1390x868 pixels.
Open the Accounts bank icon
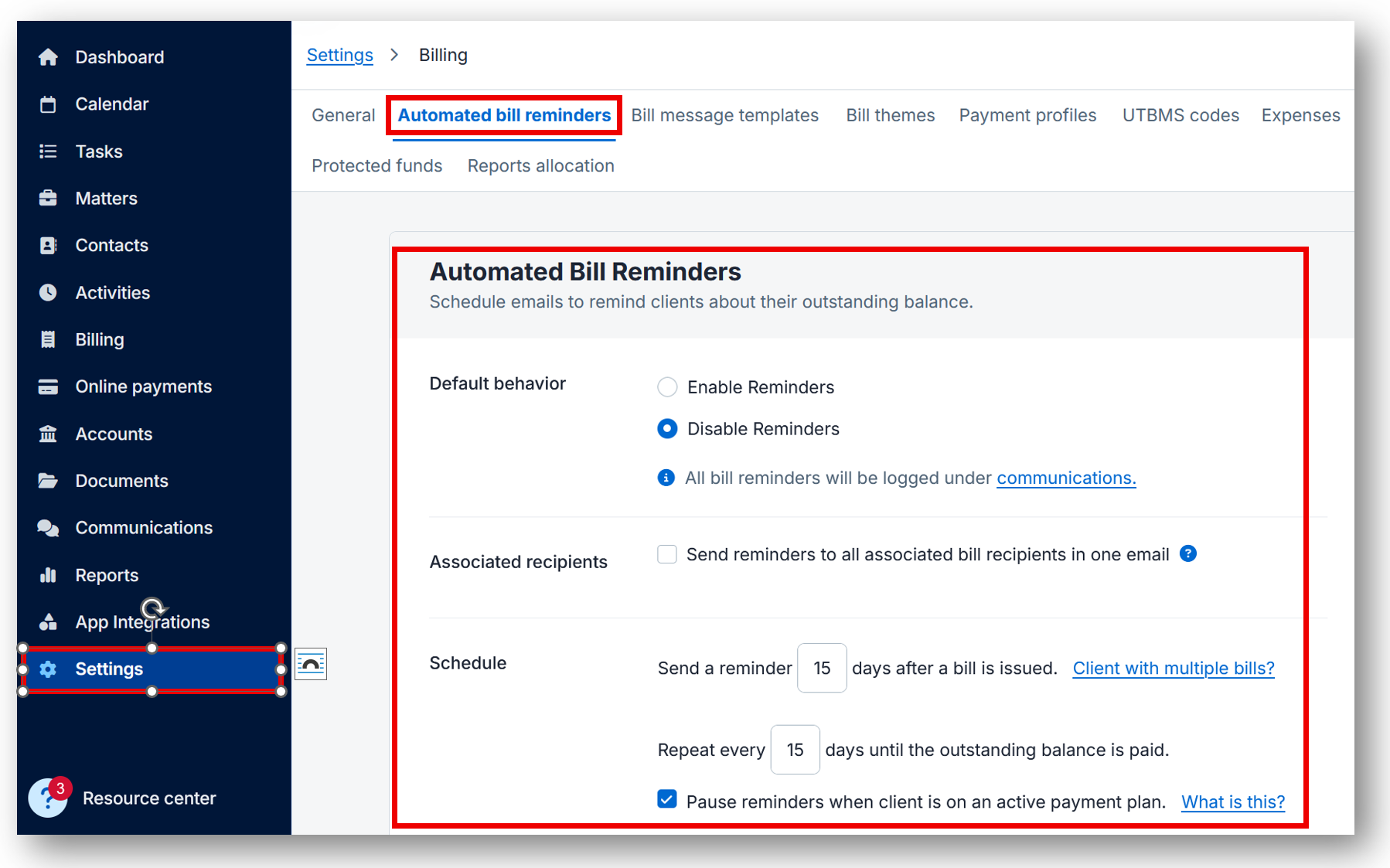coord(48,434)
